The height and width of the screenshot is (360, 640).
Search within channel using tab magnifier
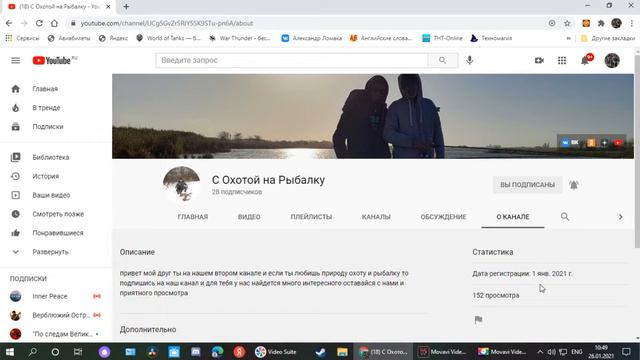click(x=564, y=216)
